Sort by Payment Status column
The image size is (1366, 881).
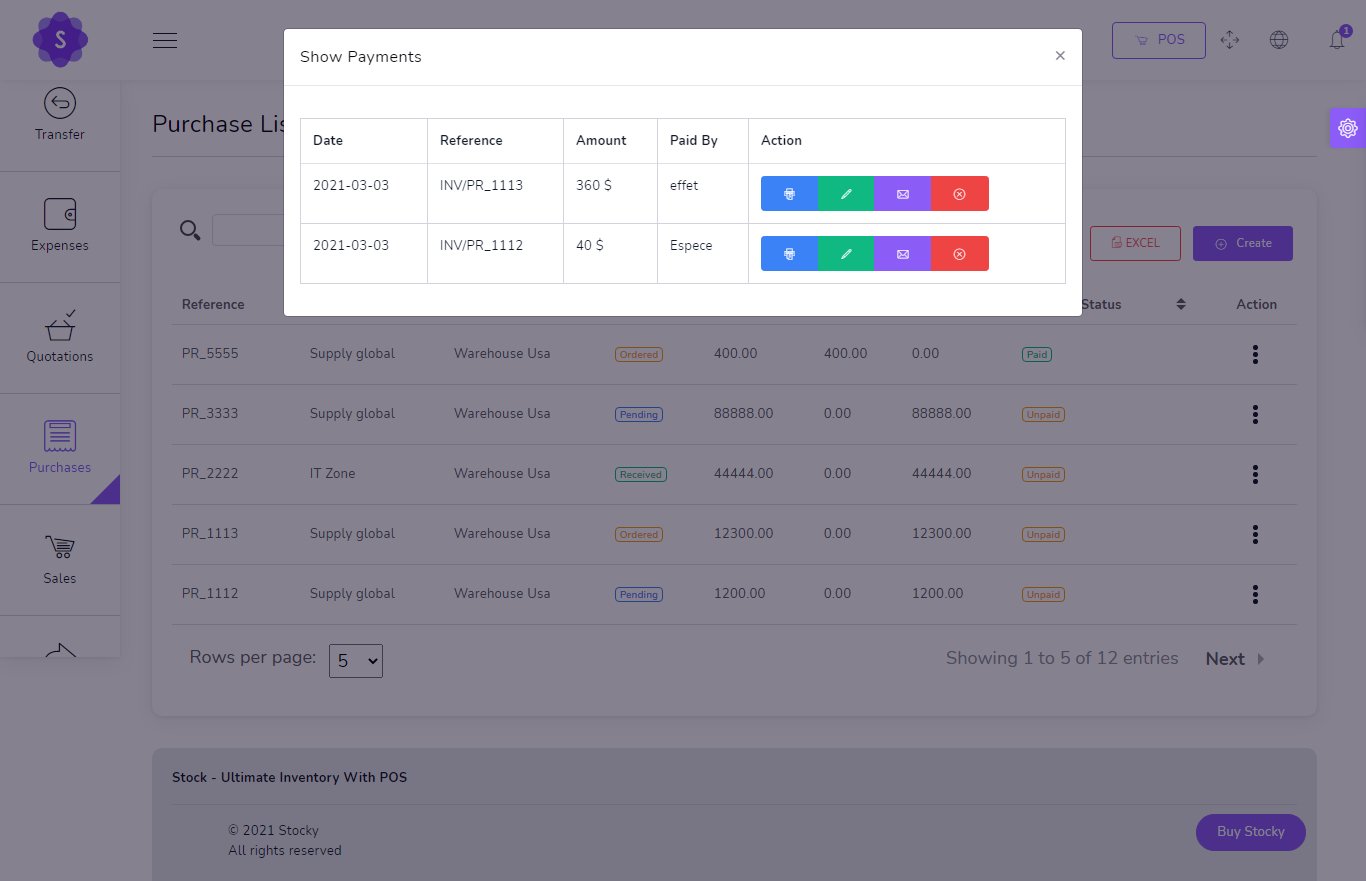(1180, 305)
